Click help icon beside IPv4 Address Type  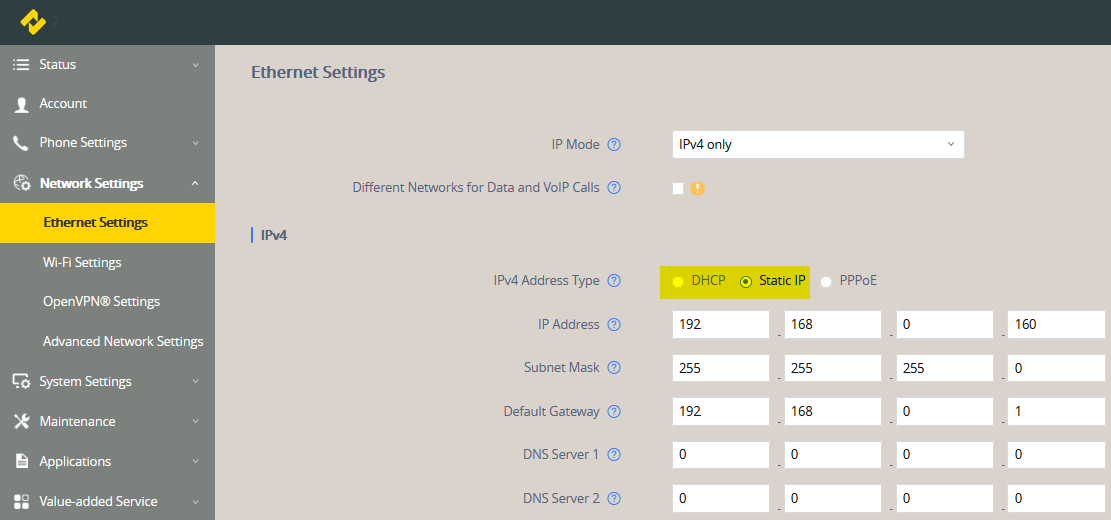pyautogui.click(x=614, y=281)
